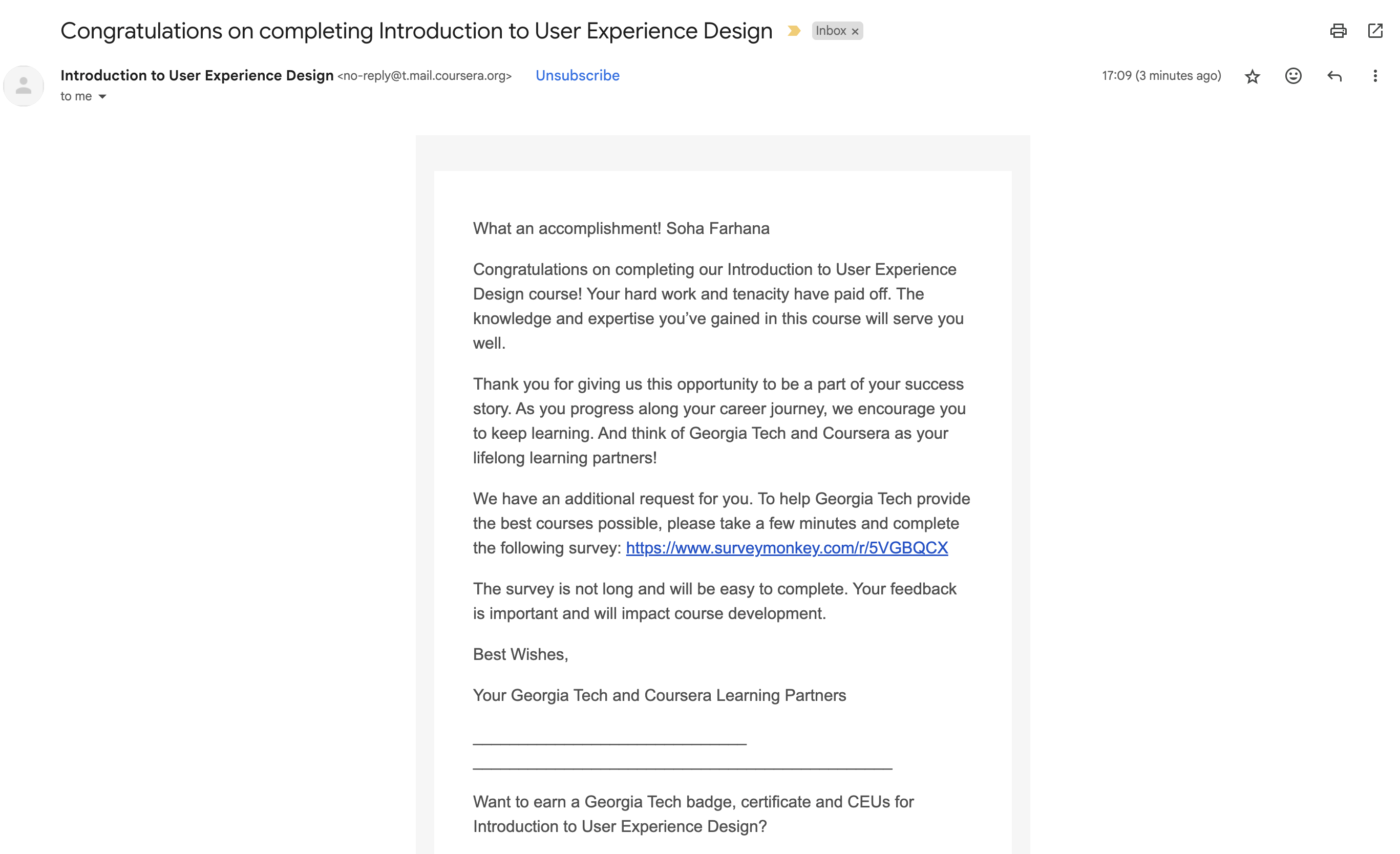Click the Unsubscribe link
This screenshot has height=854, width=1400.
pos(577,76)
